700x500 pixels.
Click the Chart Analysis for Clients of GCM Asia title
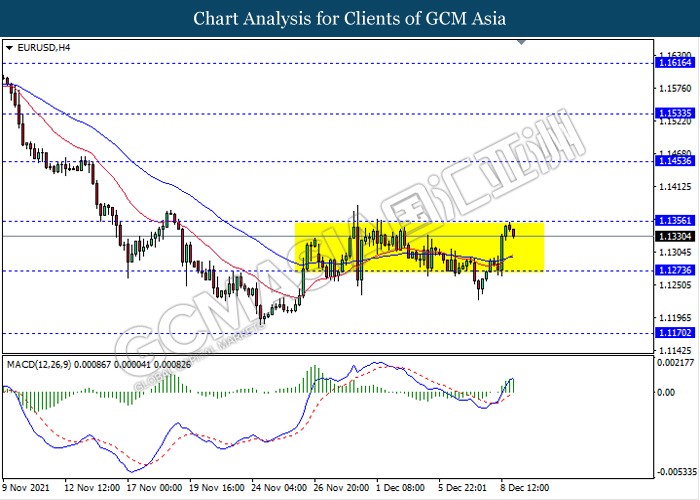(x=350, y=18)
